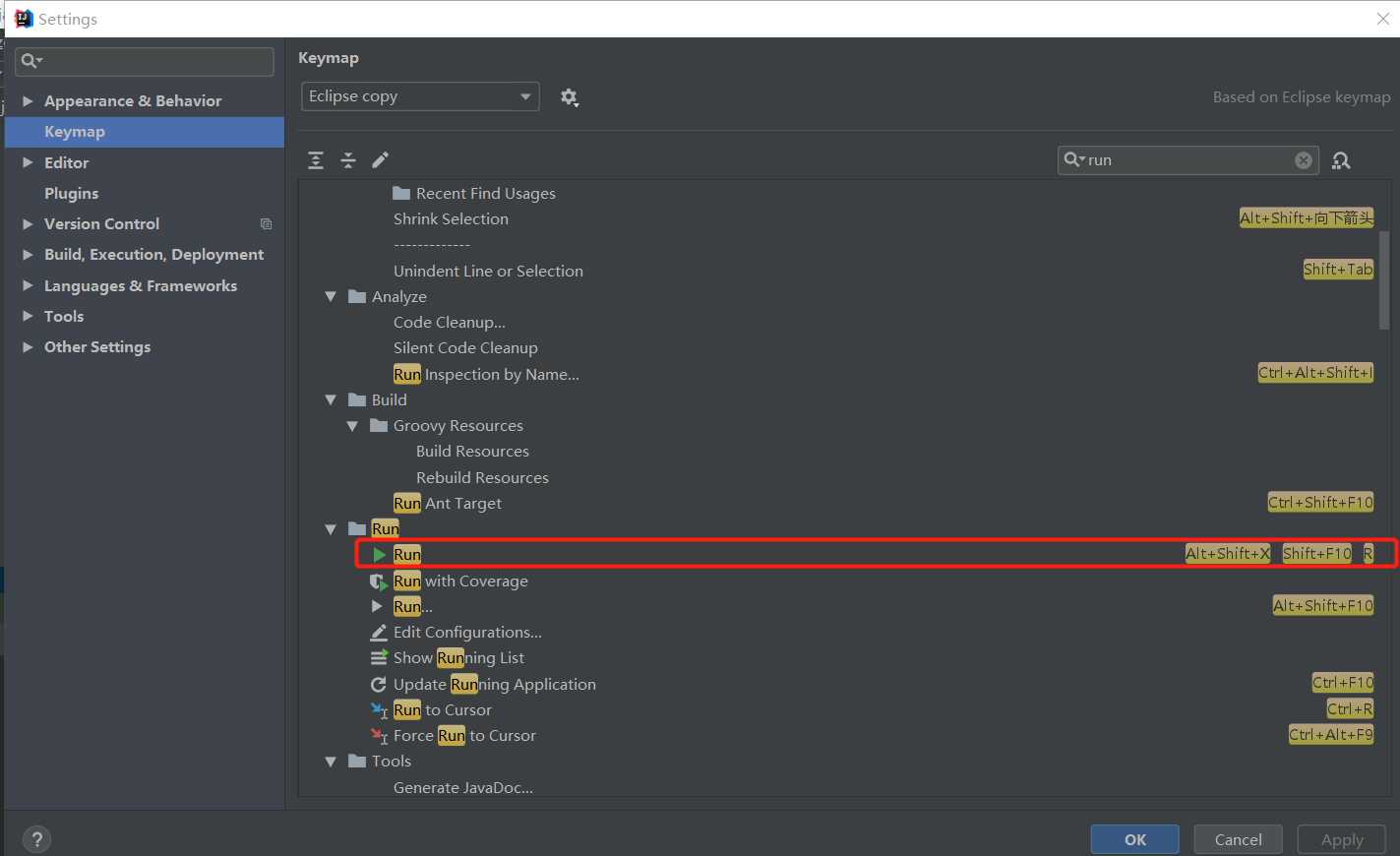This screenshot has width=1400, height=856.
Task: Click the Ctrl+Shift+F10 shortcut label
Action: tap(1320, 502)
